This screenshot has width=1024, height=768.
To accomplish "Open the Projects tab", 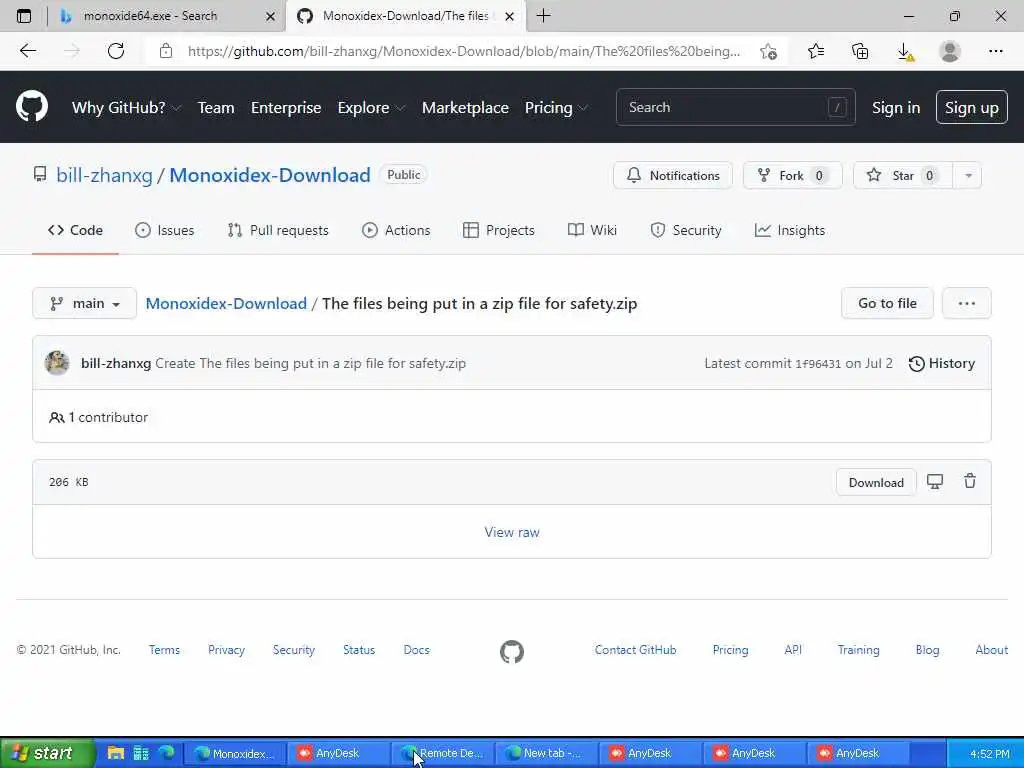I will click(x=499, y=230).
